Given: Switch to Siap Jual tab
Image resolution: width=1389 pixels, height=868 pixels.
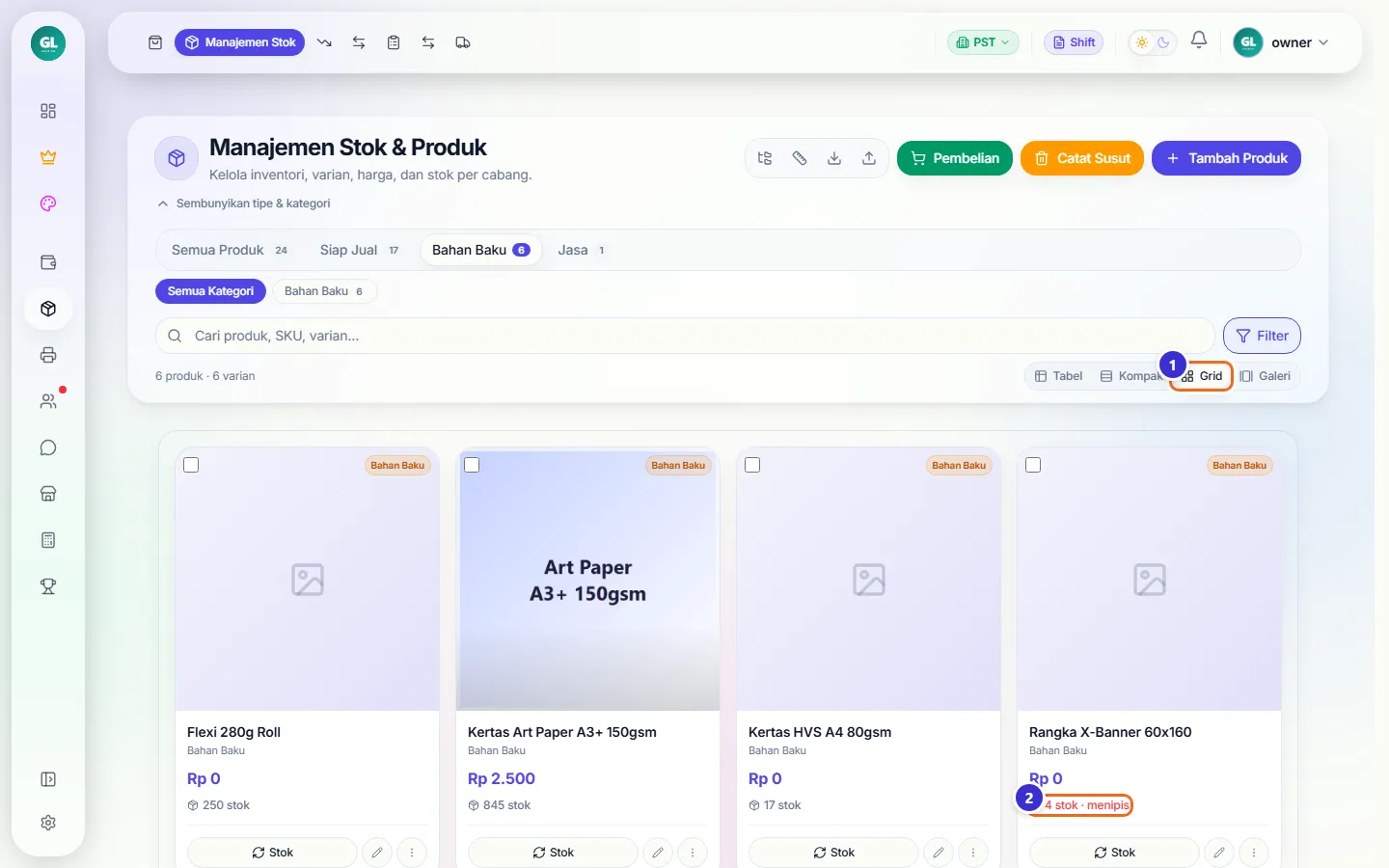Looking at the screenshot, I should tap(359, 250).
